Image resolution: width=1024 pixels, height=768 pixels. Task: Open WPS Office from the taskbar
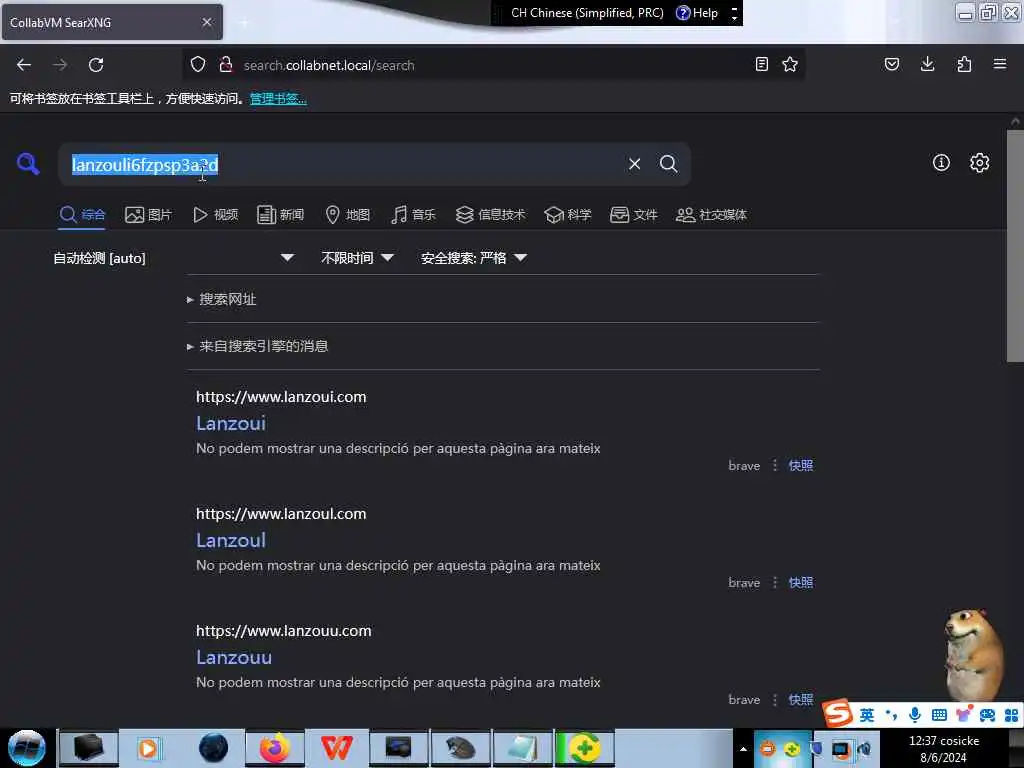point(336,748)
